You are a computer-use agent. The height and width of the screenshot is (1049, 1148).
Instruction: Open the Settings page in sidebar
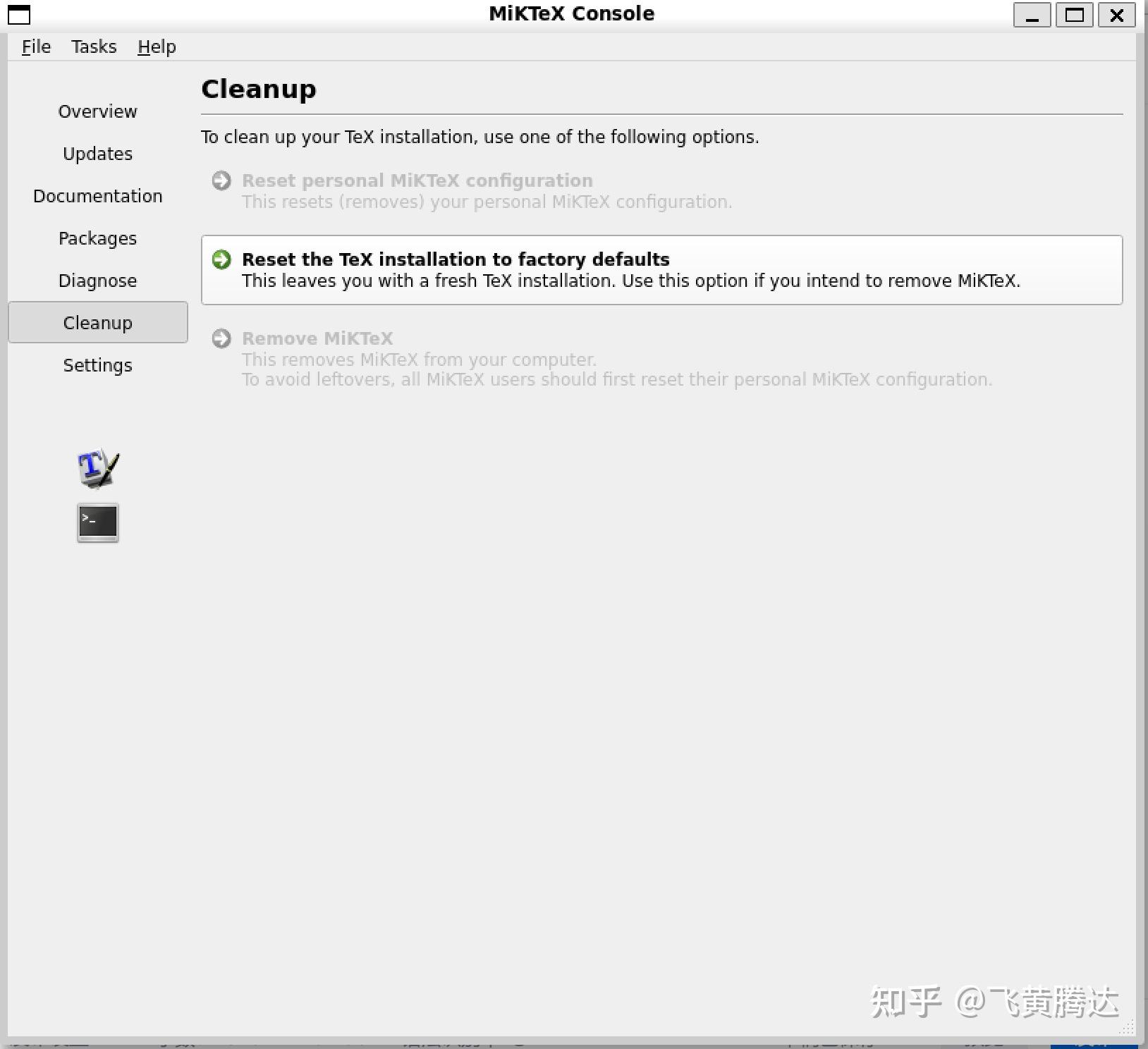(98, 365)
